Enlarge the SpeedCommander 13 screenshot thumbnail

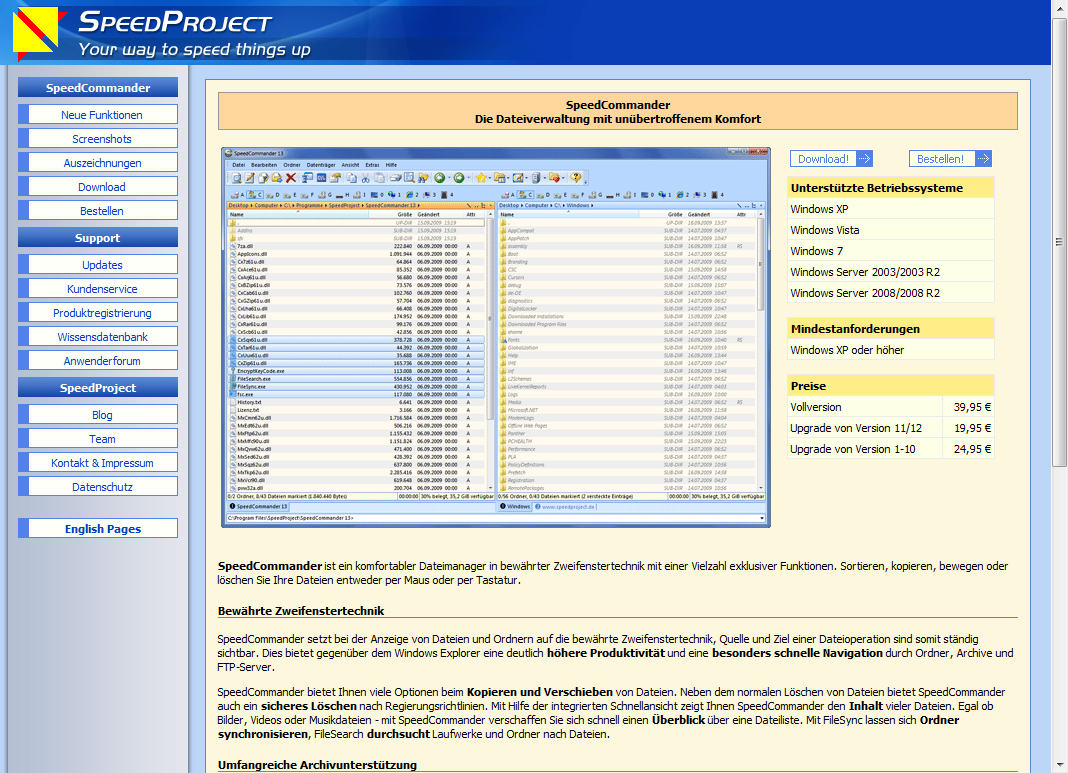point(496,336)
